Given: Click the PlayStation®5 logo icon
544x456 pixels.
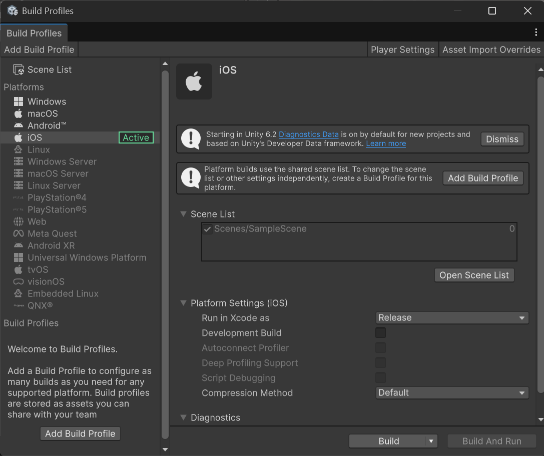Looking at the screenshot, I should pos(18,210).
